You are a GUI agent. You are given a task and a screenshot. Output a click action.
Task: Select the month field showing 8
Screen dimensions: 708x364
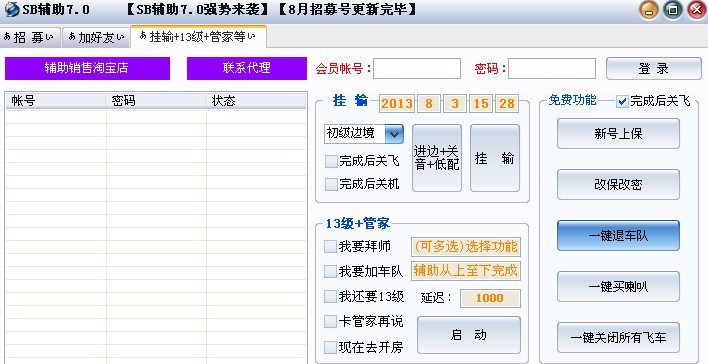[429, 104]
